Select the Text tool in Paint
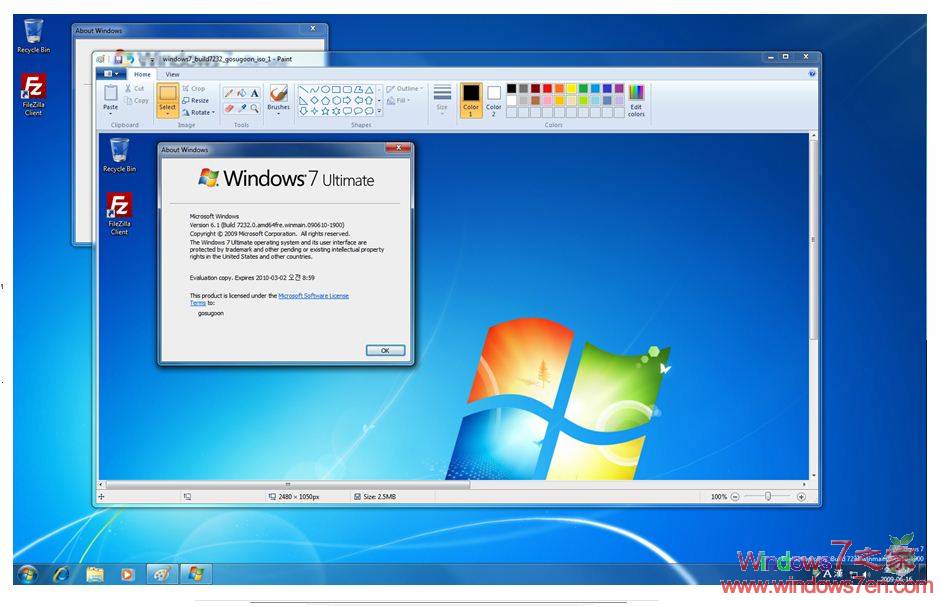Image resolution: width=942 pixels, height=607 pixels. click(x=254, y=93)
